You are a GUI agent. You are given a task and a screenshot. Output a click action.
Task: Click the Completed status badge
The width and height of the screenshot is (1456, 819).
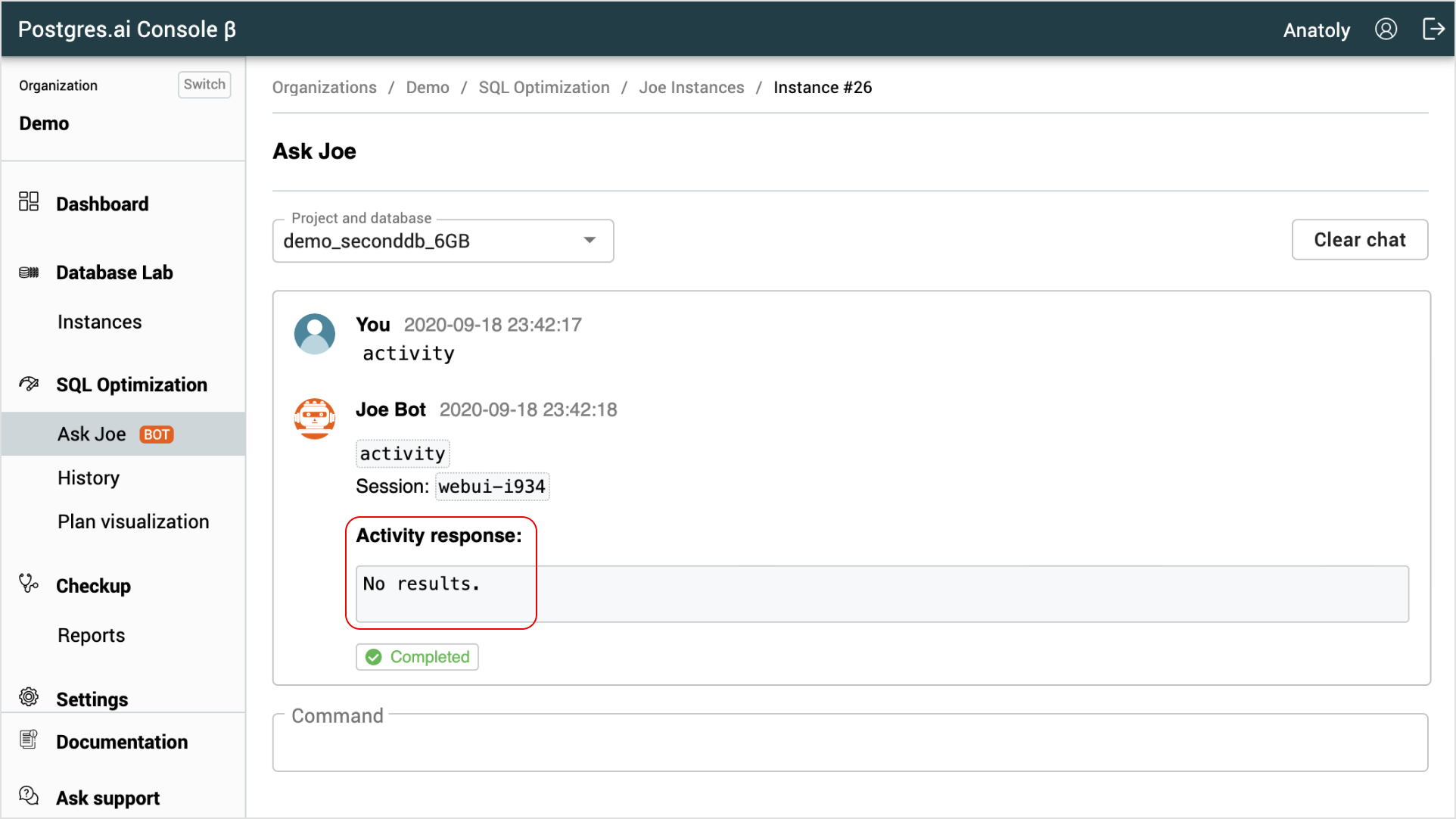coord(417,657)
